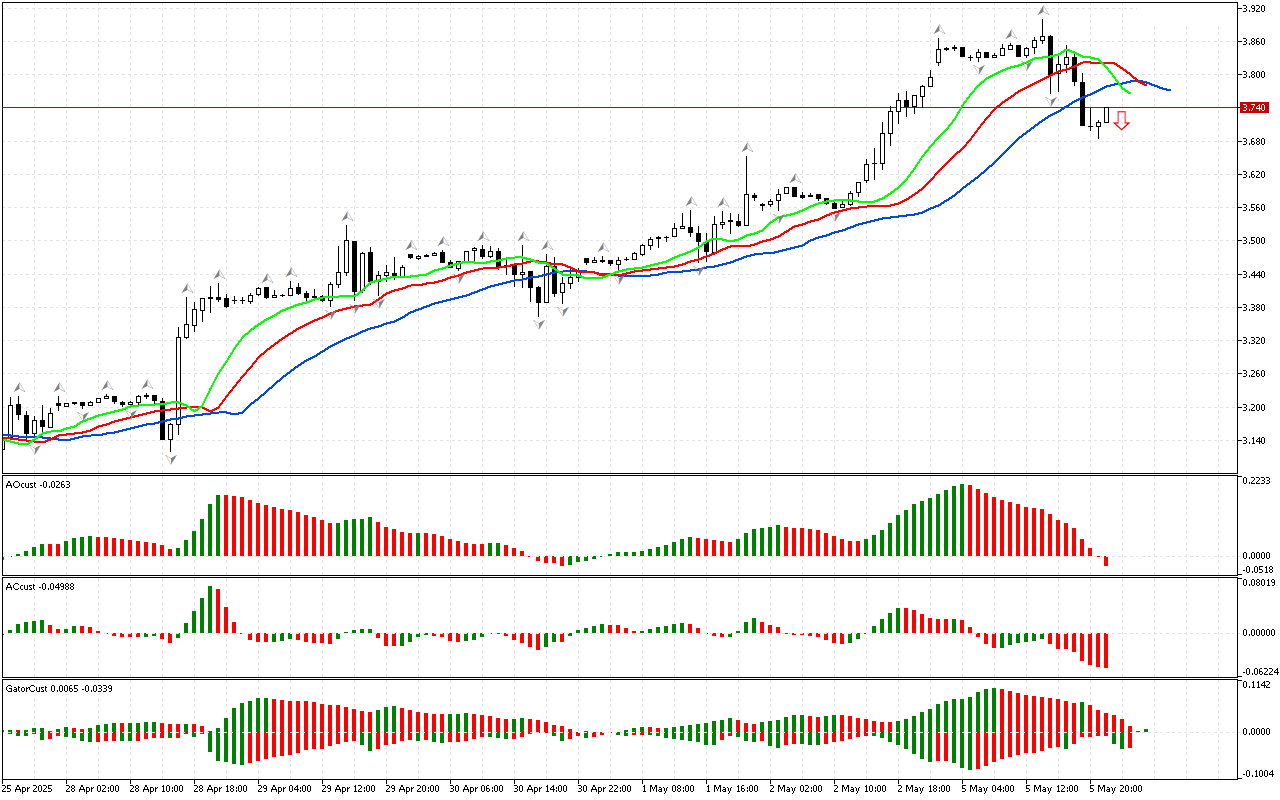This screenshot has width=1280, height=800.
Task: Click the red 3.740 price label
Action: click(x=1253, y=107)
